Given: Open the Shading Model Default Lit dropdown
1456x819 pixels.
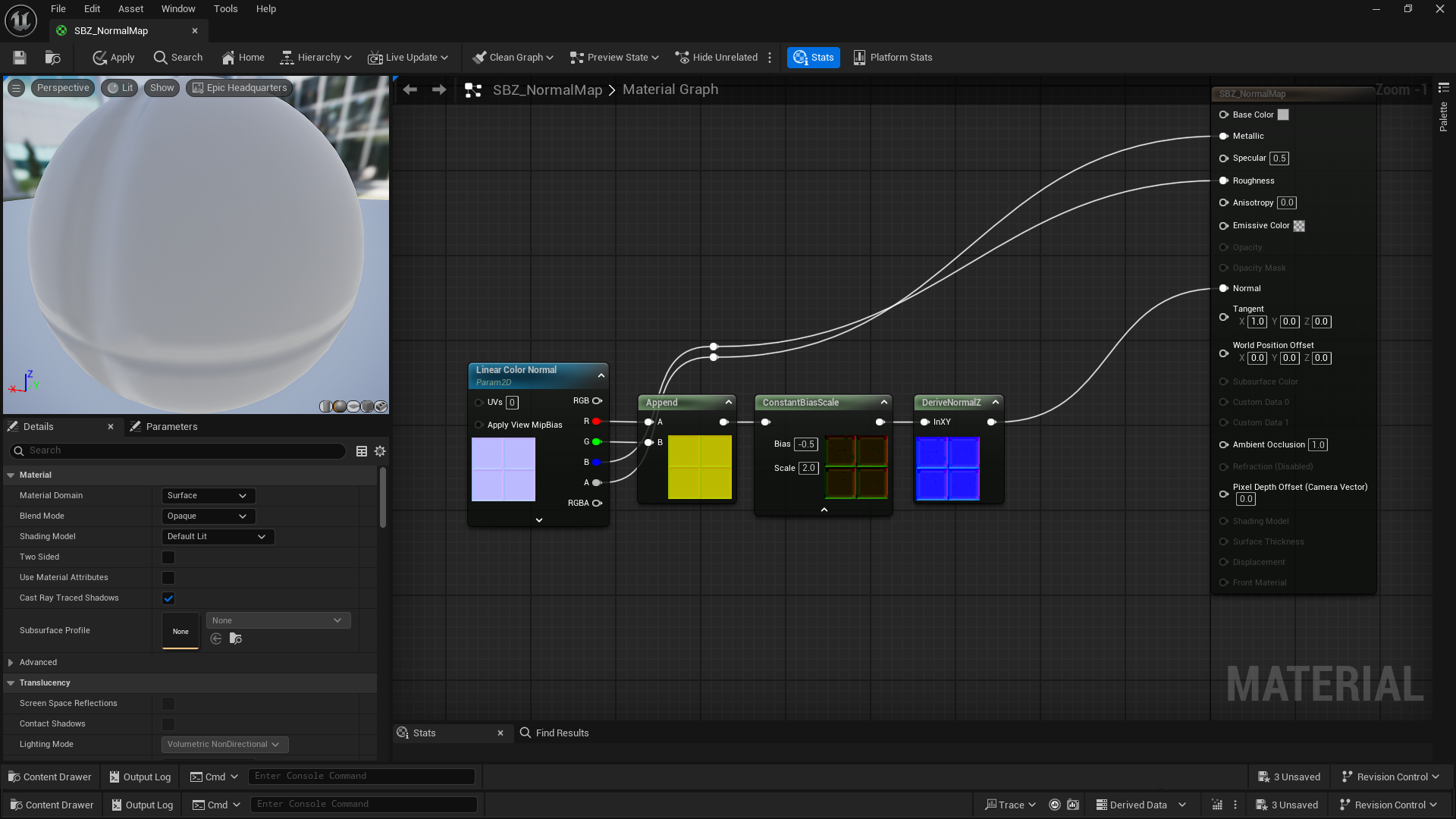Looking at the screenshot, I should [218, 536].
